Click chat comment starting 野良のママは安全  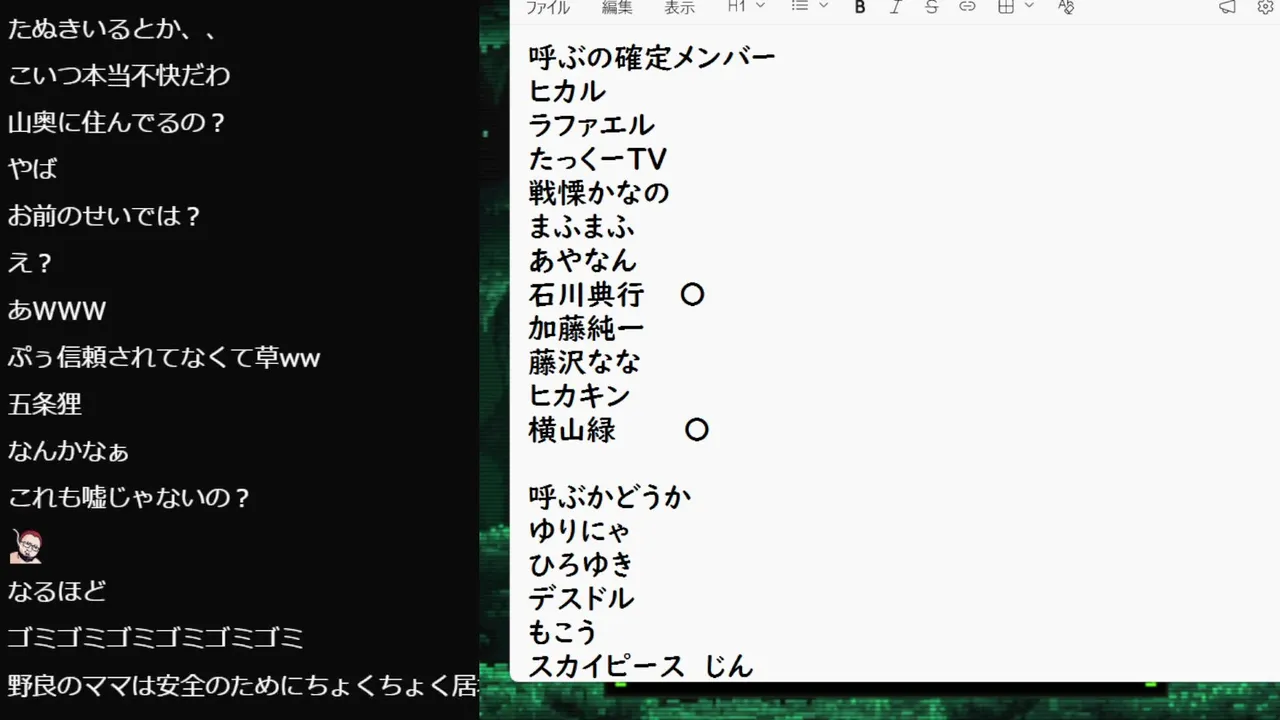click(x=243, y=685)
